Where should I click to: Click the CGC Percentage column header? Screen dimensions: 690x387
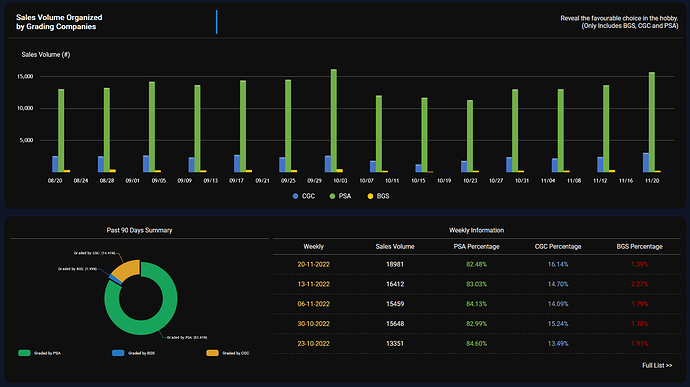tap(558, 247)
